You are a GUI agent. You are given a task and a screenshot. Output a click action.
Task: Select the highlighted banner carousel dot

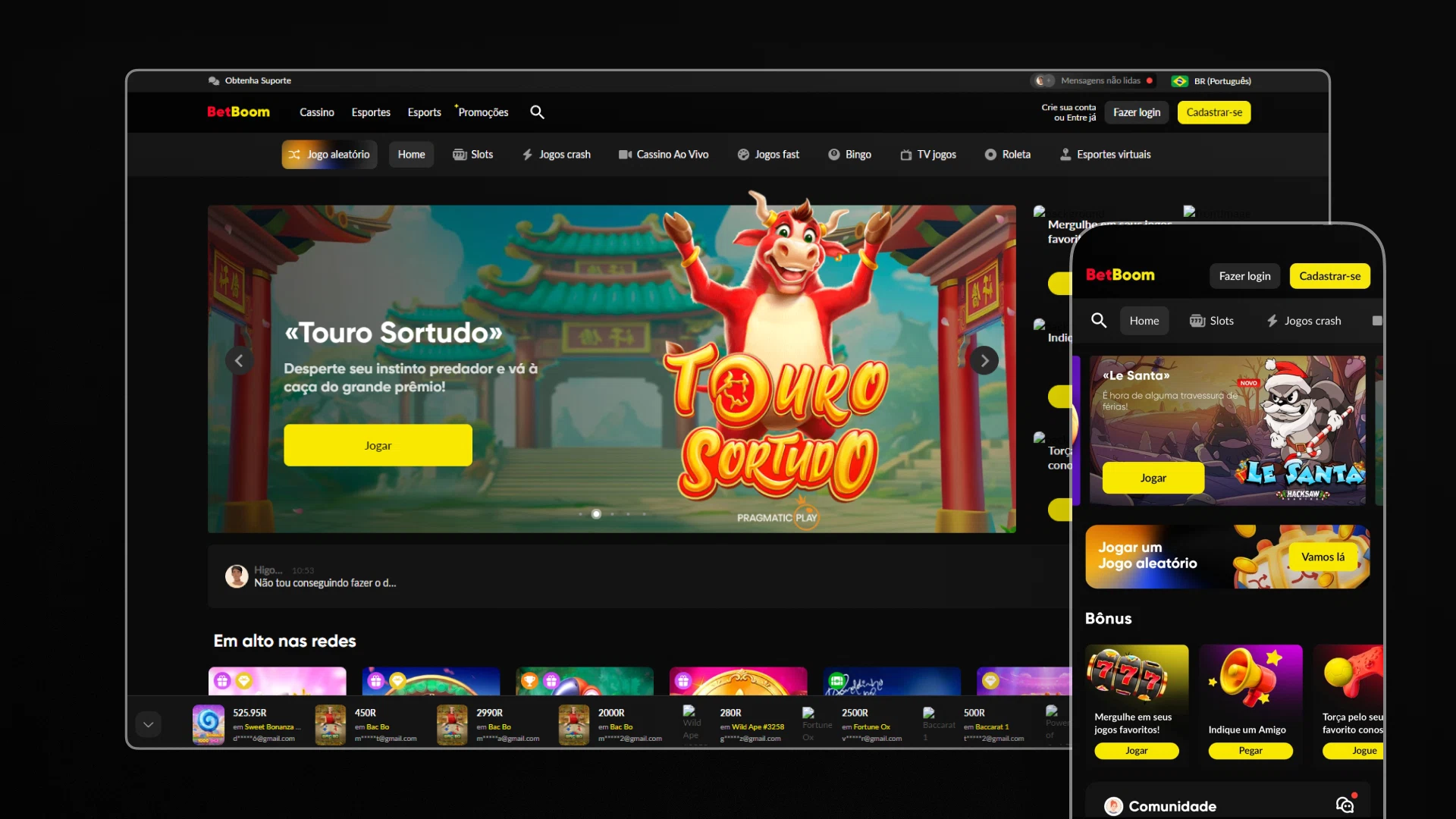[596, 514]
